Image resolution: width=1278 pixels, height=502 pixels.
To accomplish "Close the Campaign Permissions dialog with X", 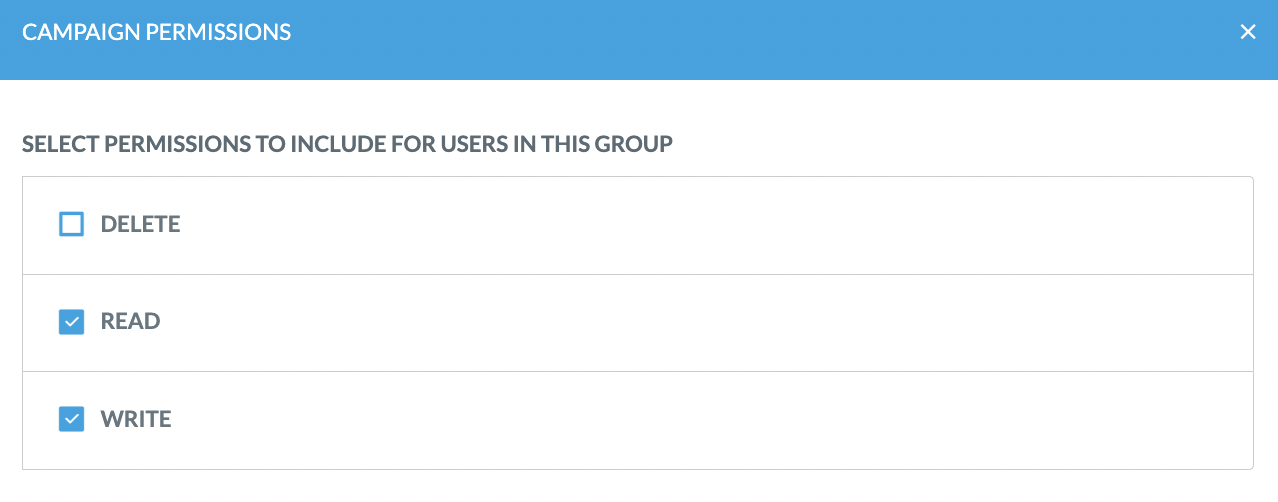I will (x=1248, y=32).
